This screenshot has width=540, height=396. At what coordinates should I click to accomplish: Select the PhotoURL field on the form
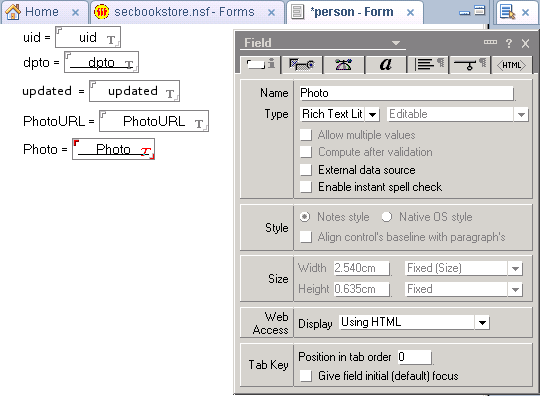click(154, 121)
